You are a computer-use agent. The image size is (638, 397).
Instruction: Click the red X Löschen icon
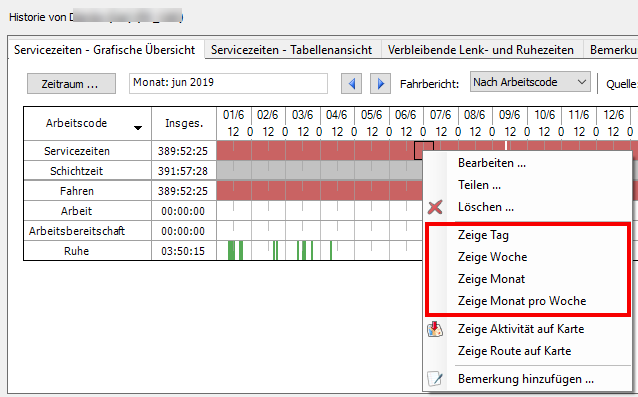click(x=435, y=207)
